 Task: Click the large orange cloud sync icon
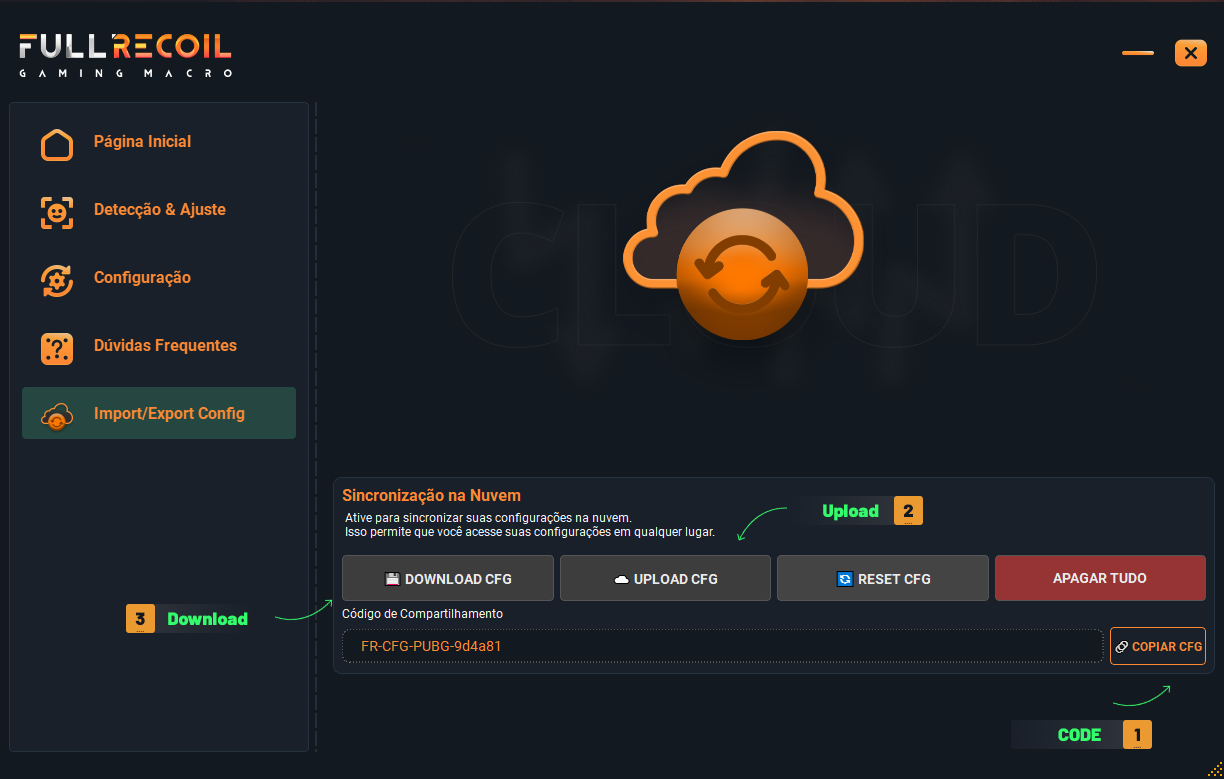(x=741, y=238)
